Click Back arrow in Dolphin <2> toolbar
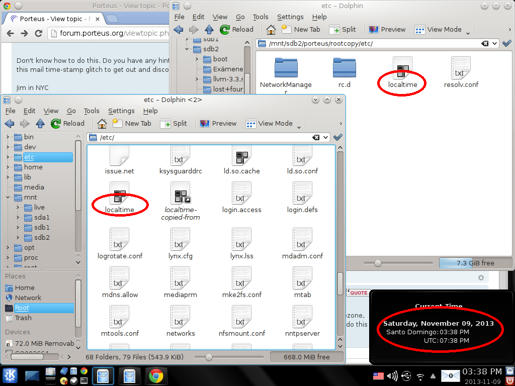This screenshot has height=386, width=515. click(10, 124)
